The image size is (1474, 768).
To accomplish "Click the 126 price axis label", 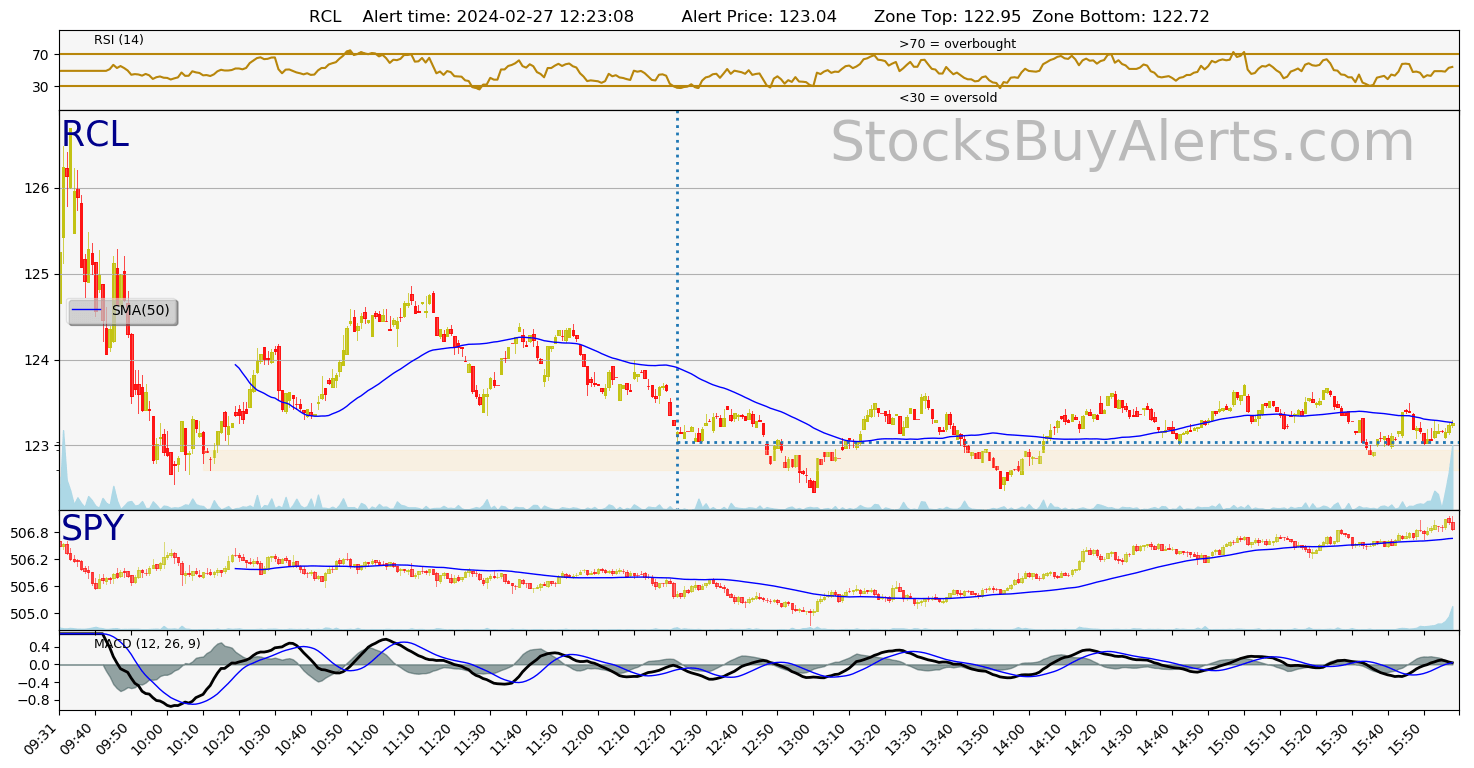I will point(37,188).
